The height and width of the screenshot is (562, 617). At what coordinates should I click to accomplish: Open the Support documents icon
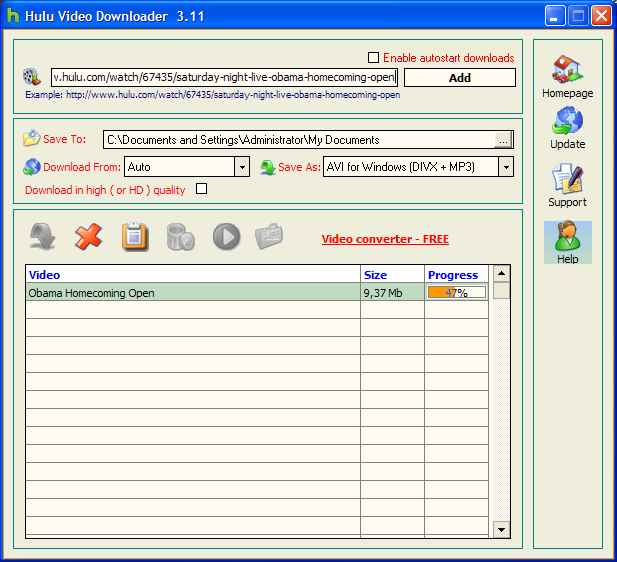pyautogui.click(x=567, y=179)
